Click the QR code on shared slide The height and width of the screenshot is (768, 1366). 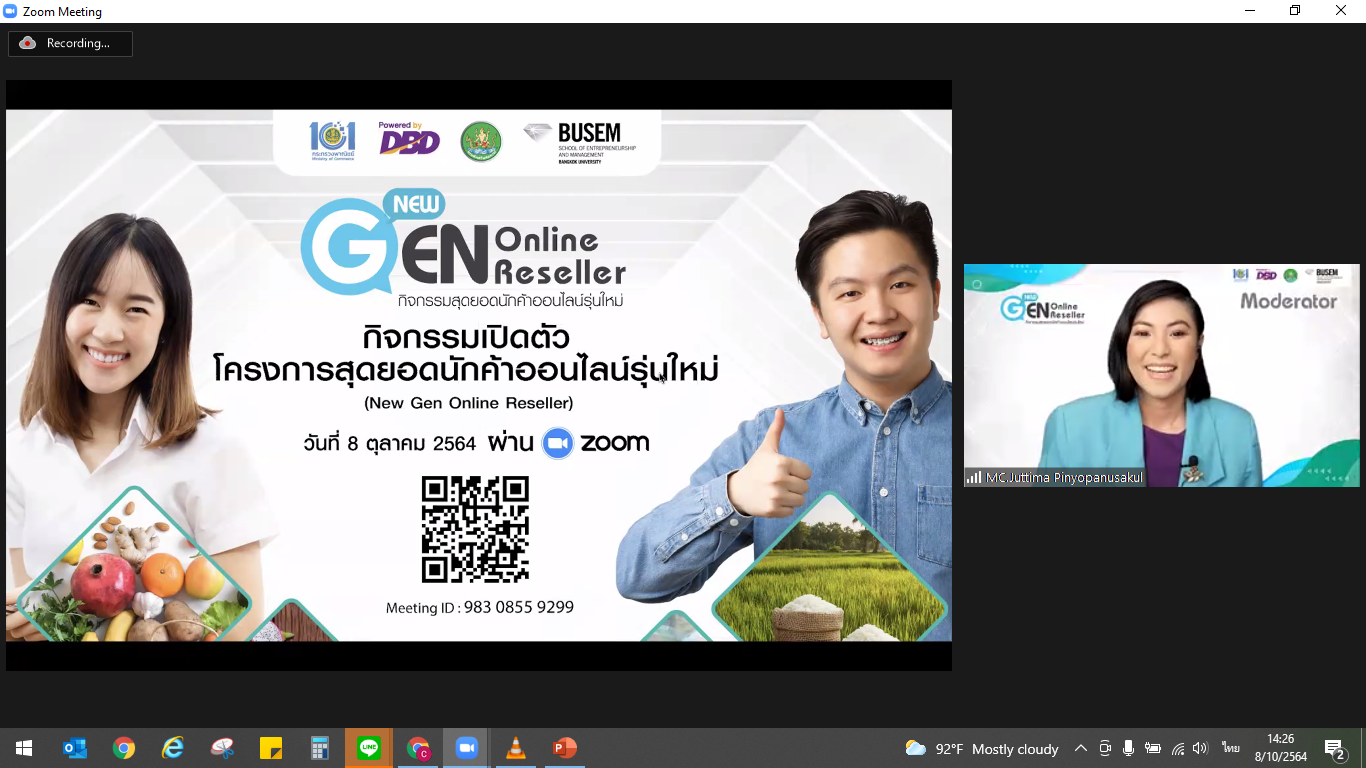coord(475,529)
